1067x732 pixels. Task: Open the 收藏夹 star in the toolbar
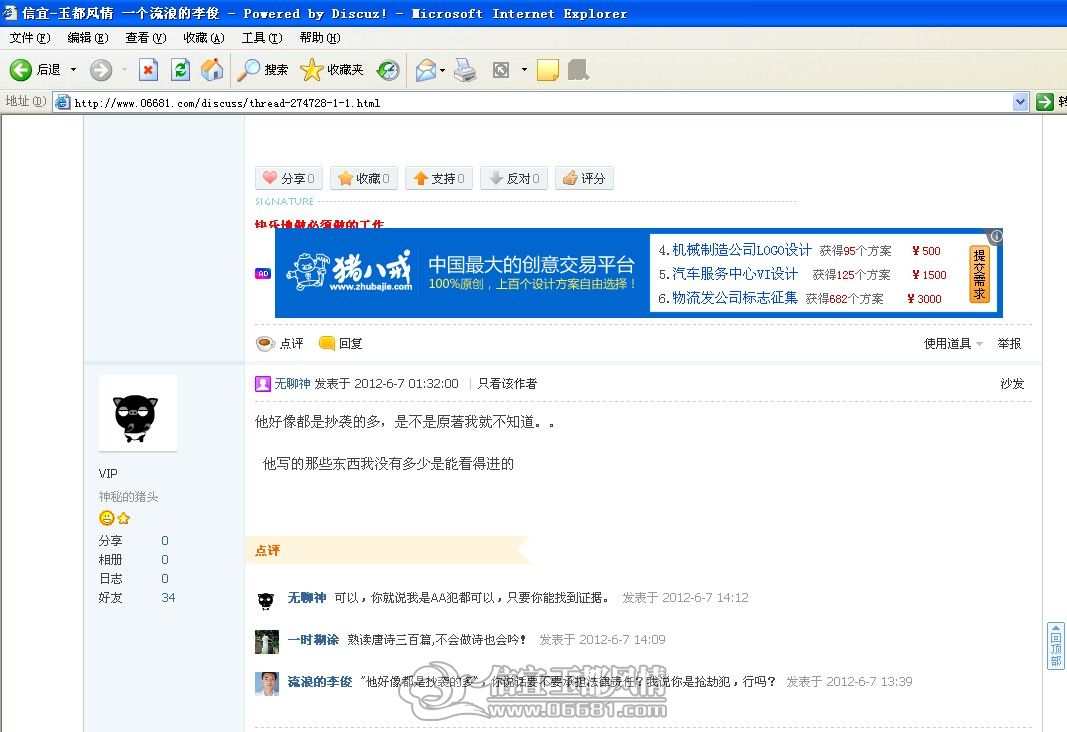[331, 69]
